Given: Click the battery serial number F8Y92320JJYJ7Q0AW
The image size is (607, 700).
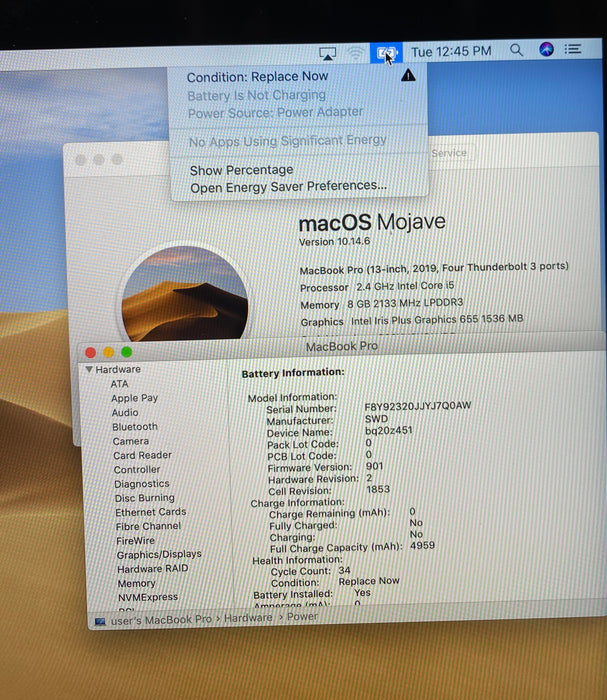Looking at the screenshot, I should click(418, 406).
